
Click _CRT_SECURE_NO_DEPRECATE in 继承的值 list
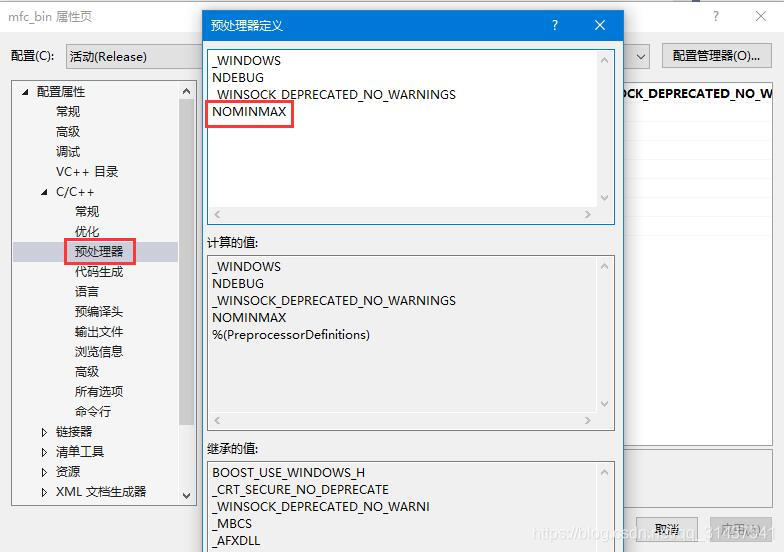coord(300,490)
